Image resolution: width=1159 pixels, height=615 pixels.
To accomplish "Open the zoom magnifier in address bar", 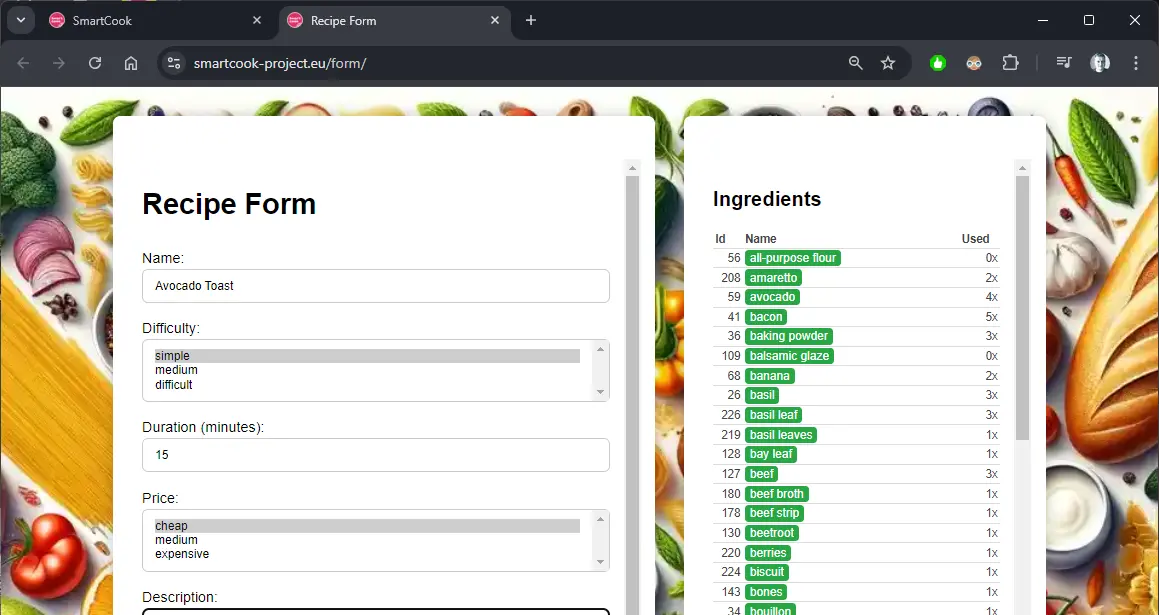I will coord(855,63).
